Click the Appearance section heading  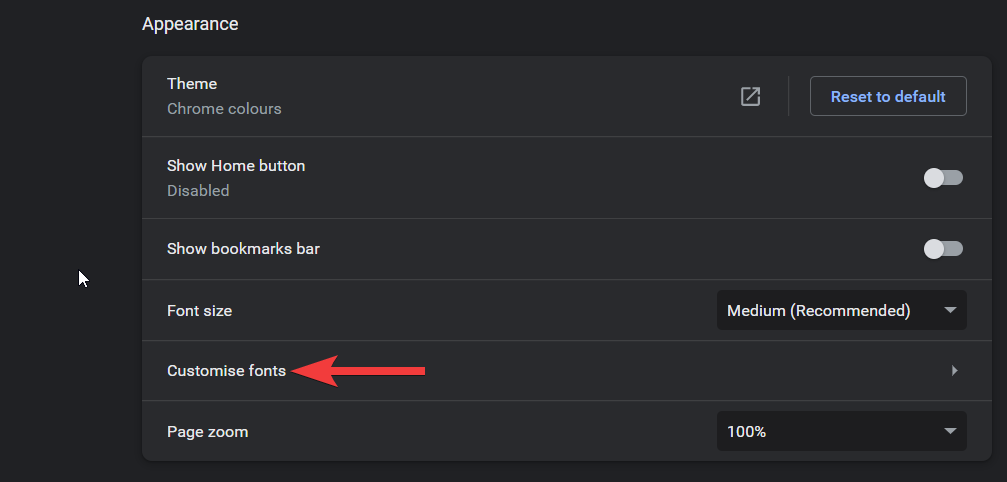pyautogui.click(x=190, y=24)
